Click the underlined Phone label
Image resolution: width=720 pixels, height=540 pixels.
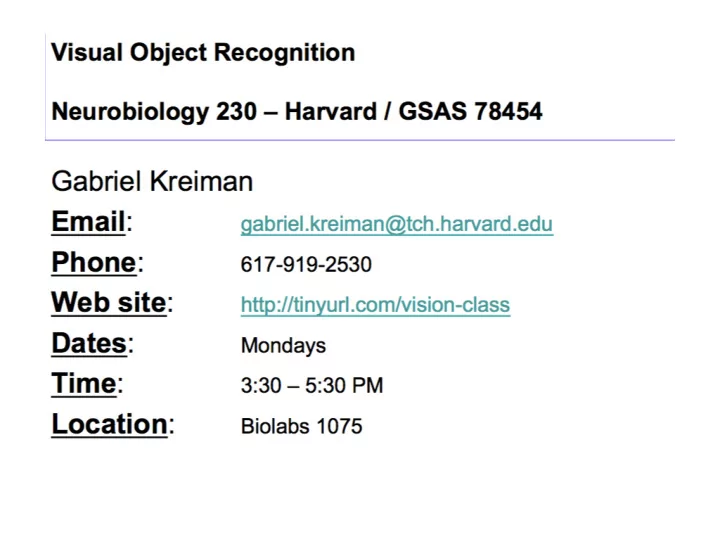(94, 263)
